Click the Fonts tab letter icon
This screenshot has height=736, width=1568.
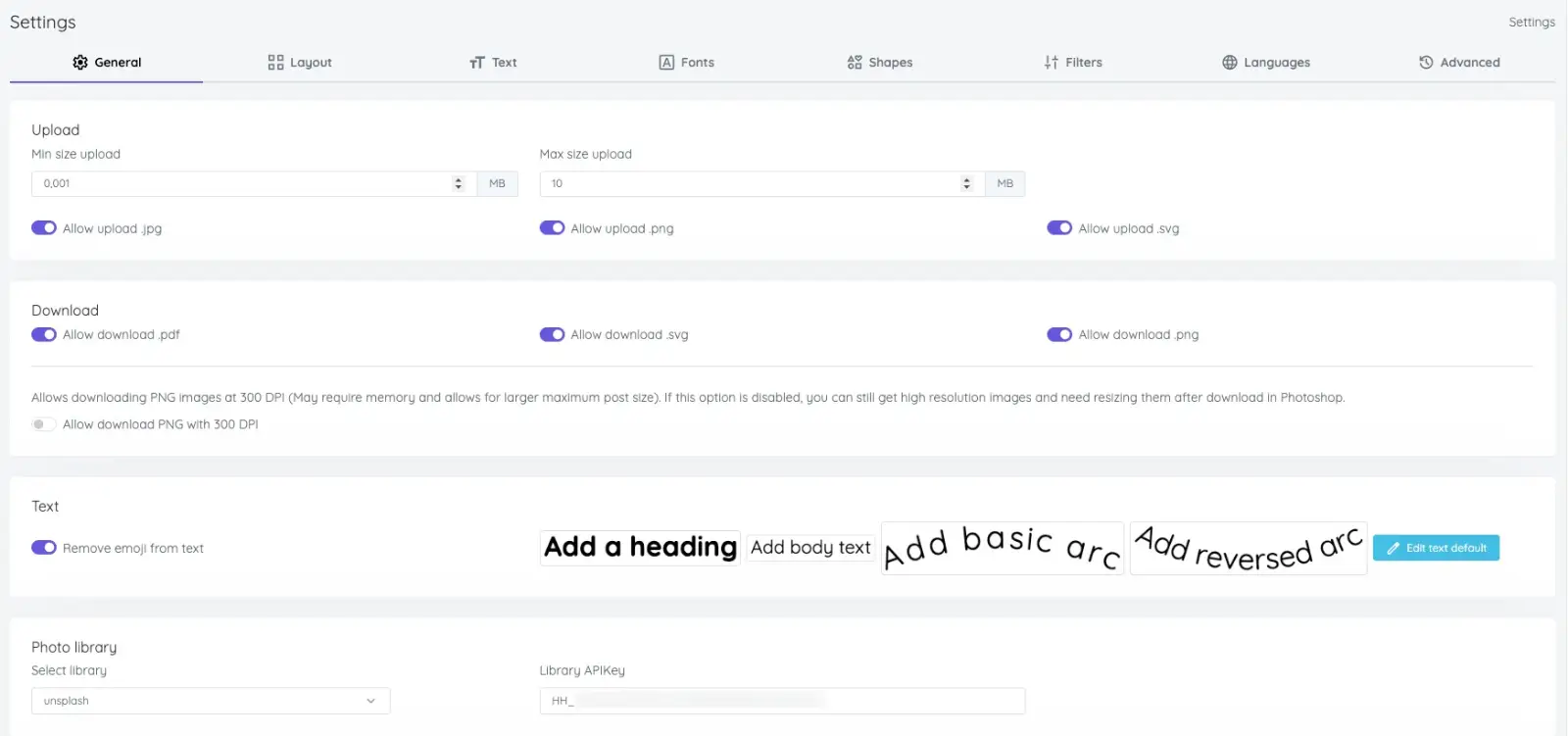point(666,63)
